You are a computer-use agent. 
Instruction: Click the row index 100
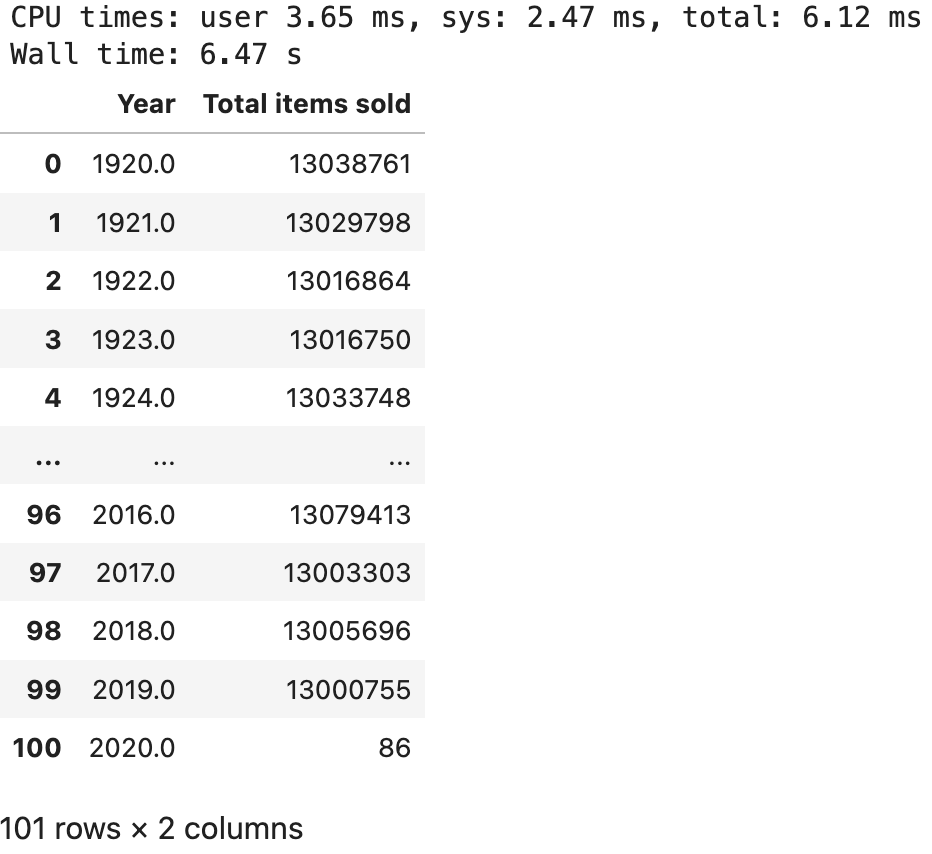pyautogui.click(x=37, y=747)
